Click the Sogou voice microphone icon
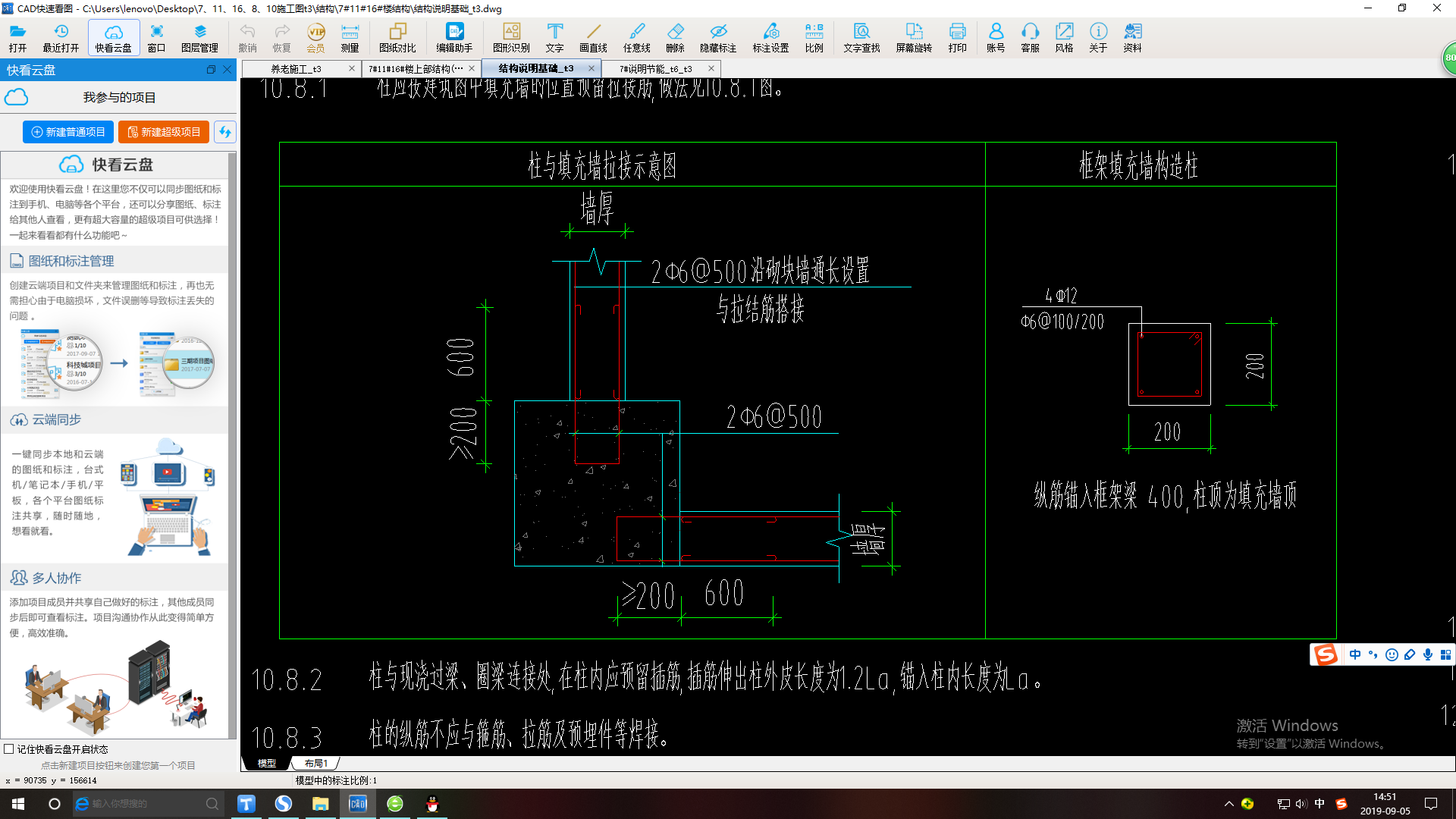The width and height of the screenshot is (1456, 819). [1428, 654]
